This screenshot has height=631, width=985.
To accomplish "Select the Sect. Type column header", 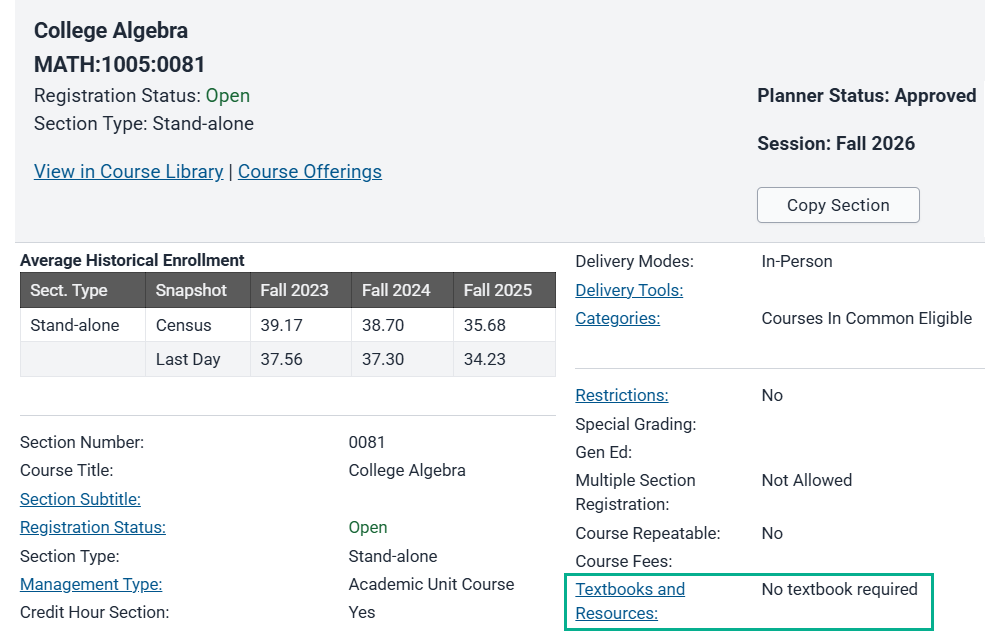I will click(83, 290).
